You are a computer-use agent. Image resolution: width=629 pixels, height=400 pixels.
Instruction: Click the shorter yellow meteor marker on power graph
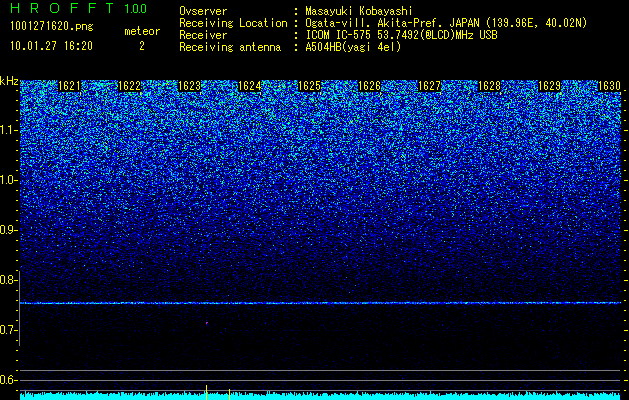(x=229, y=394)
